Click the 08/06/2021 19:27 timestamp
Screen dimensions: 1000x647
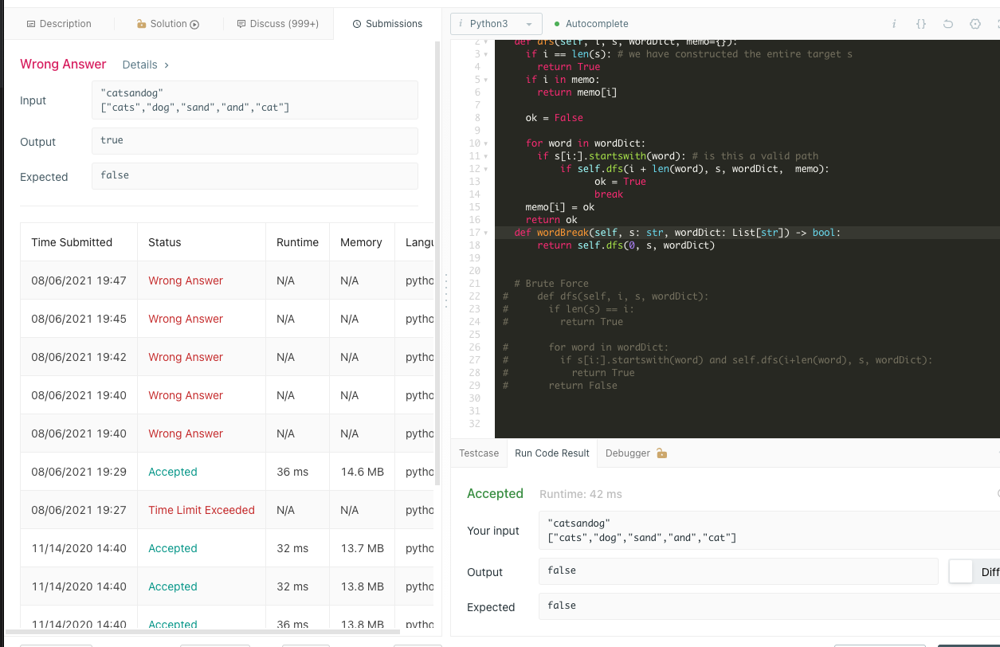point(78,510)
